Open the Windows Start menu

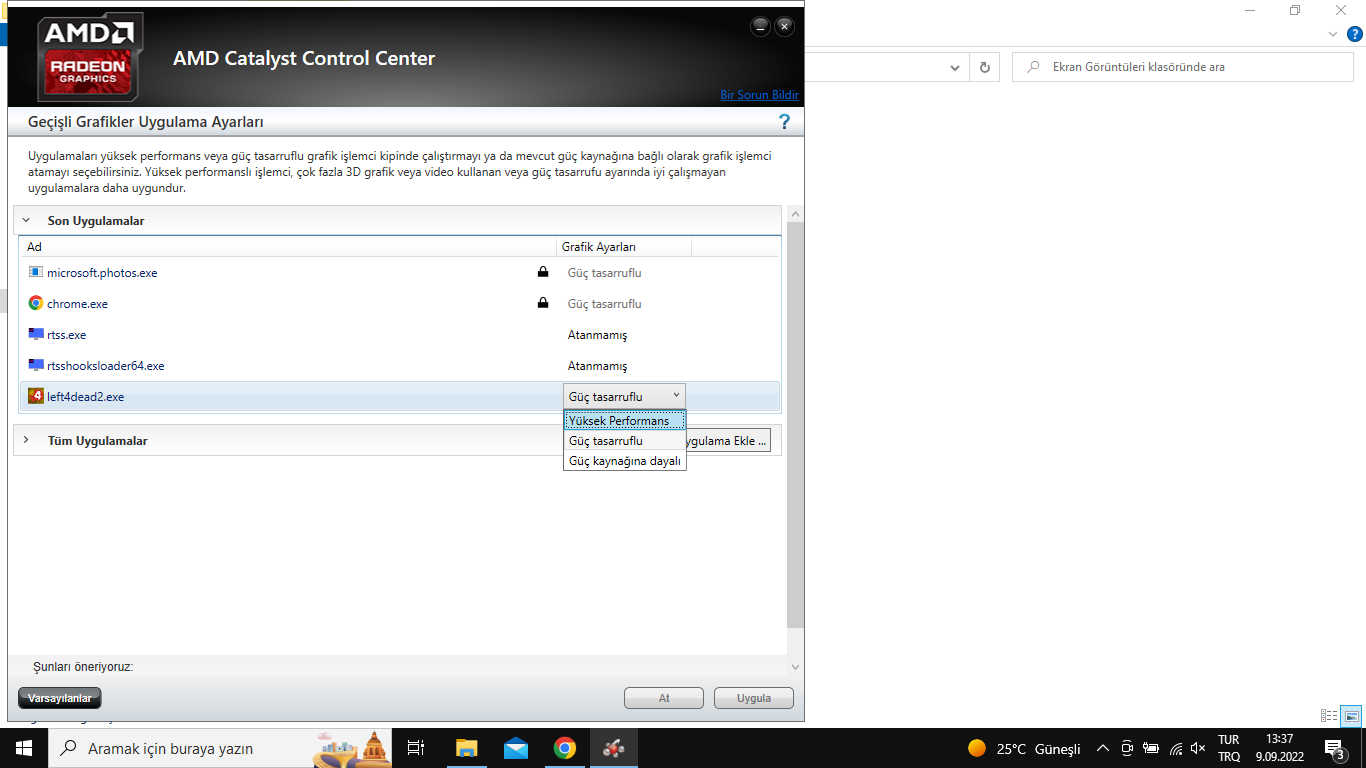24,748
